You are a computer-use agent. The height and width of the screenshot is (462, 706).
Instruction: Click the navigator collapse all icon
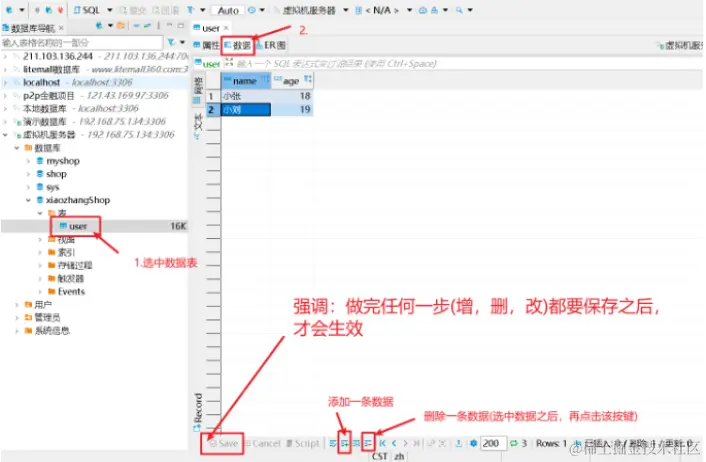pos(136,26)
